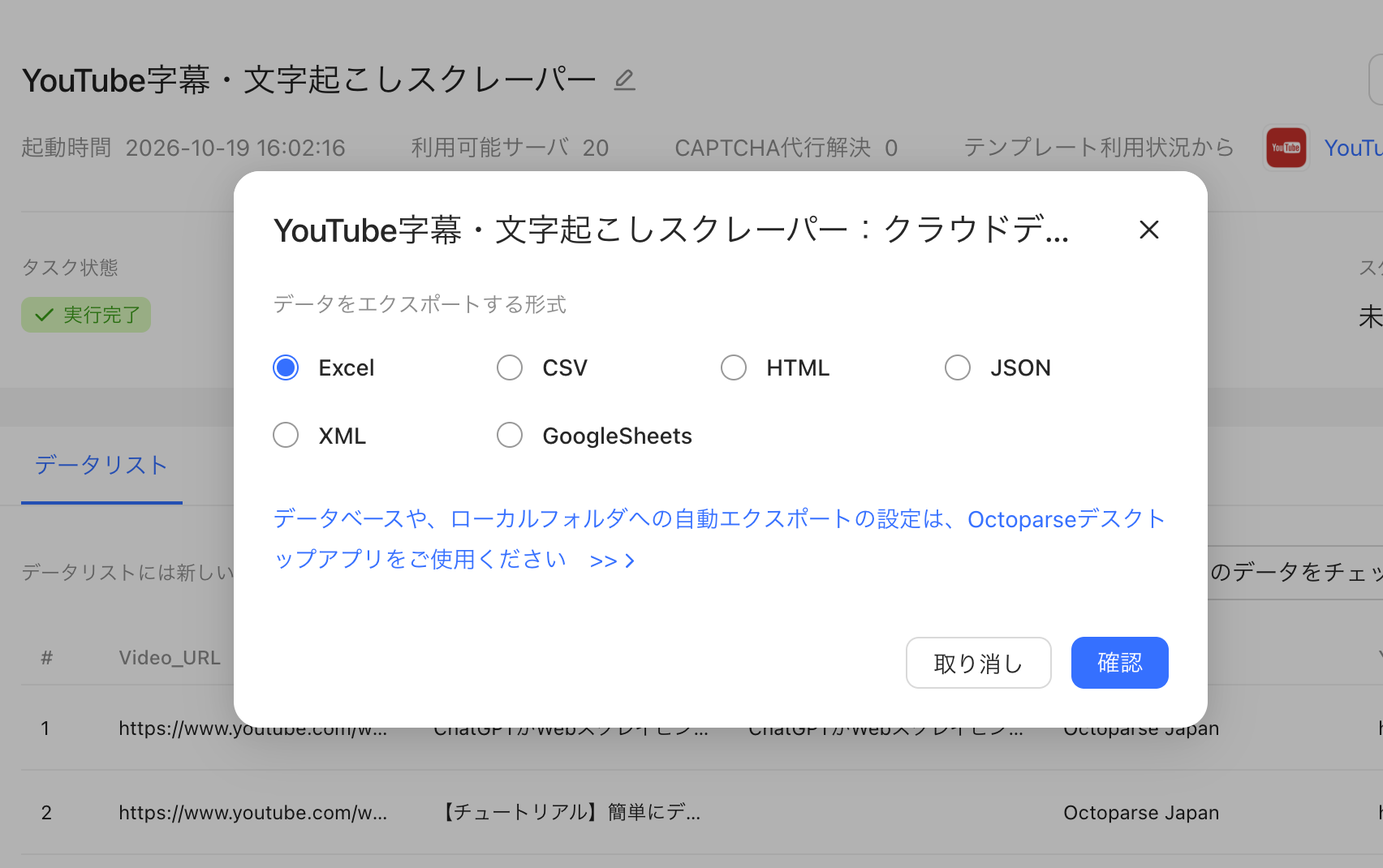Click row number 1 in the data table
Screen dimensions: 1383x868
(45, 728)
